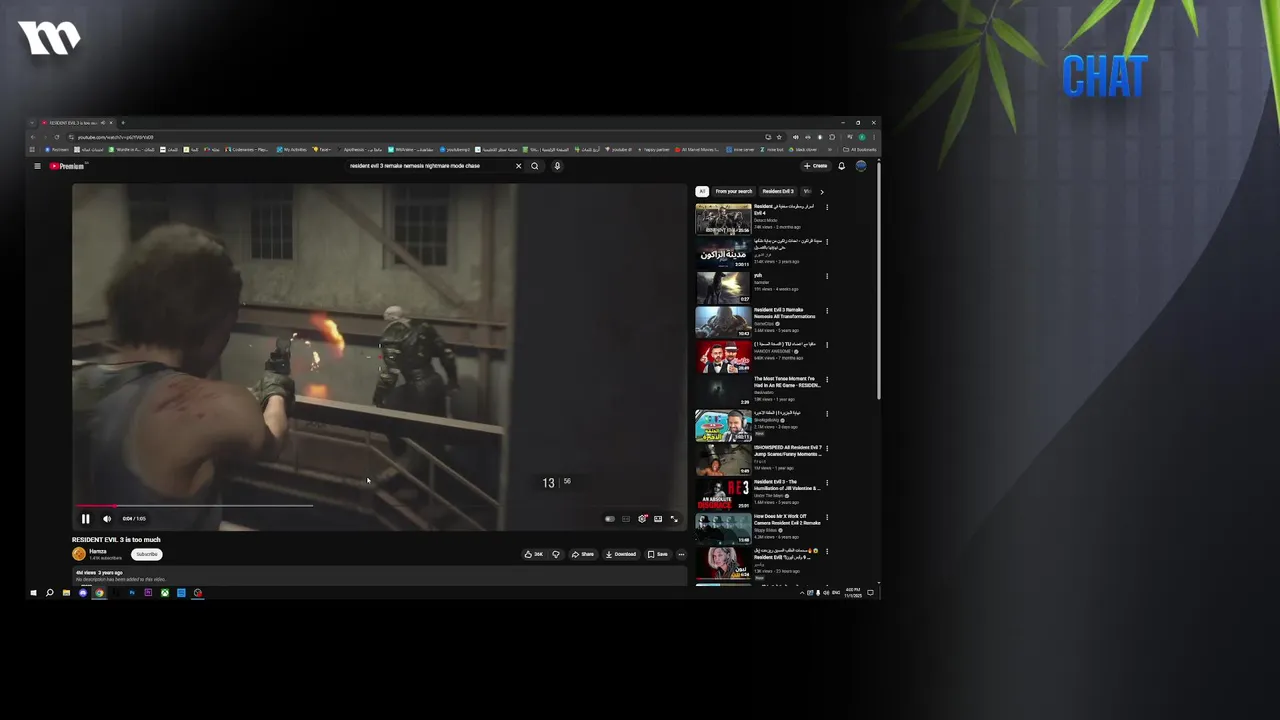Open the Hamza channel name link
The height and width of the screenshot is (720, 1280).
pos(98,551)
